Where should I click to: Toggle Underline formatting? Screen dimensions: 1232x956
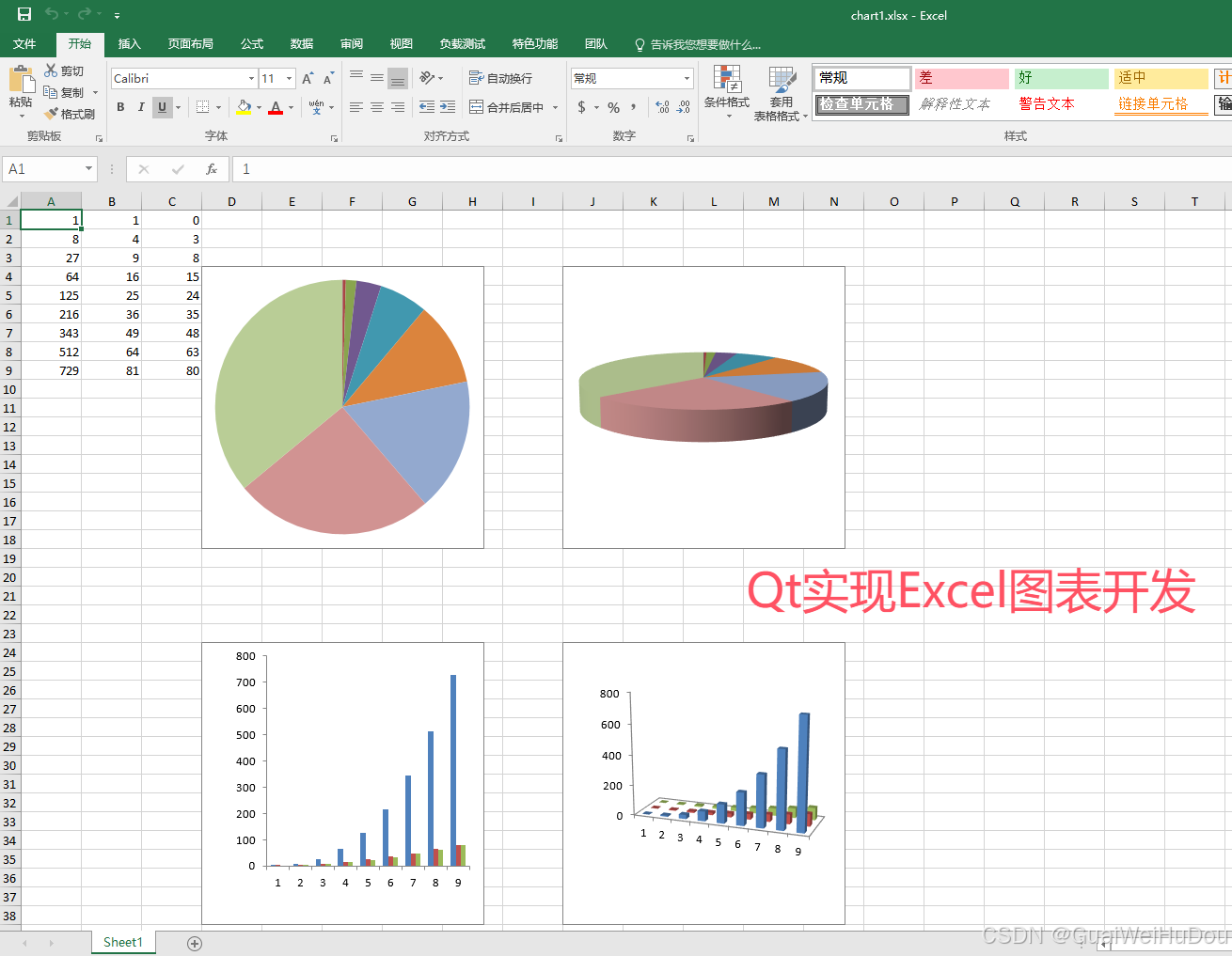162,107
